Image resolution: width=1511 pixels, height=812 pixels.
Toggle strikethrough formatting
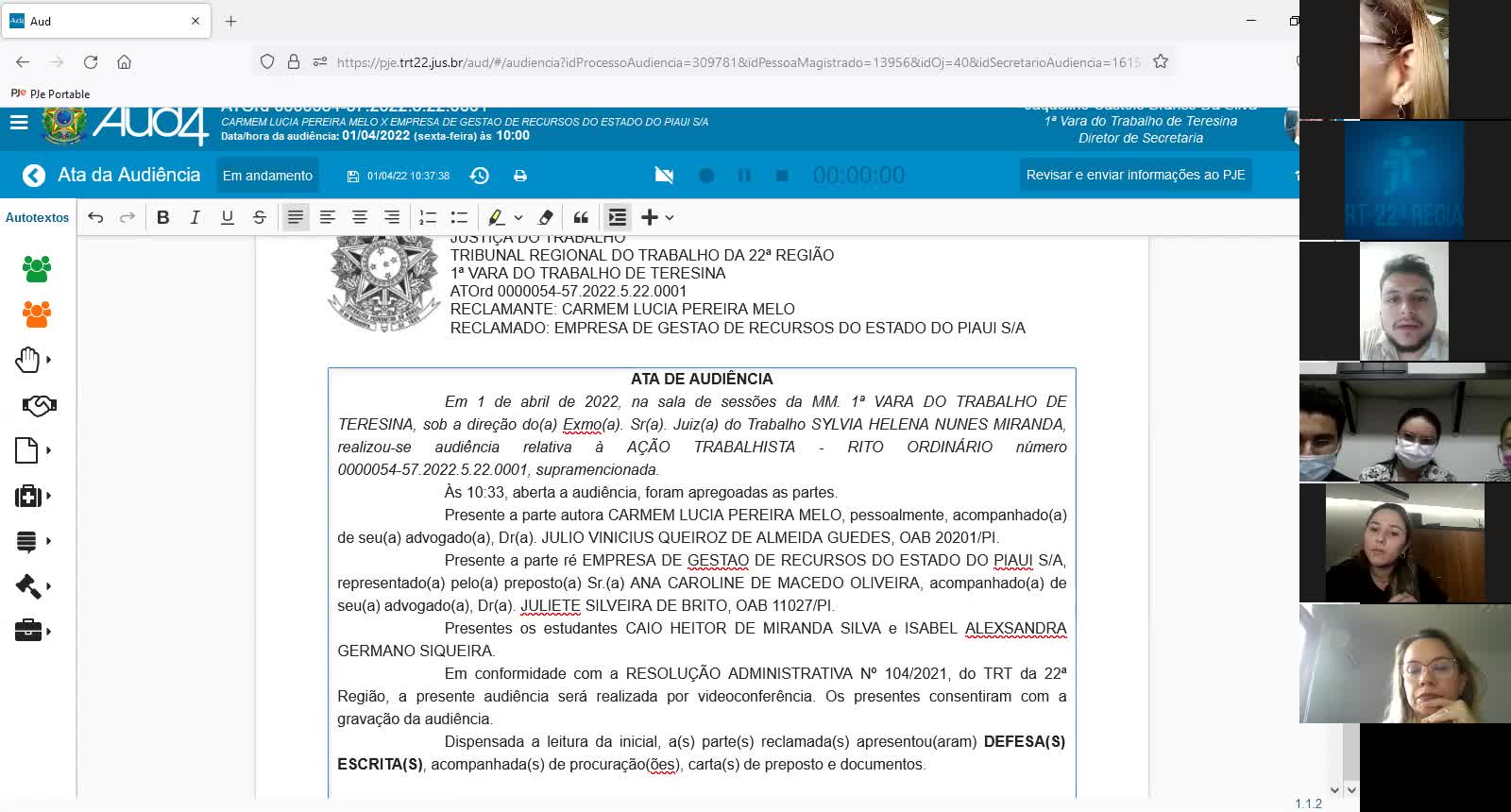pos(260,217)
